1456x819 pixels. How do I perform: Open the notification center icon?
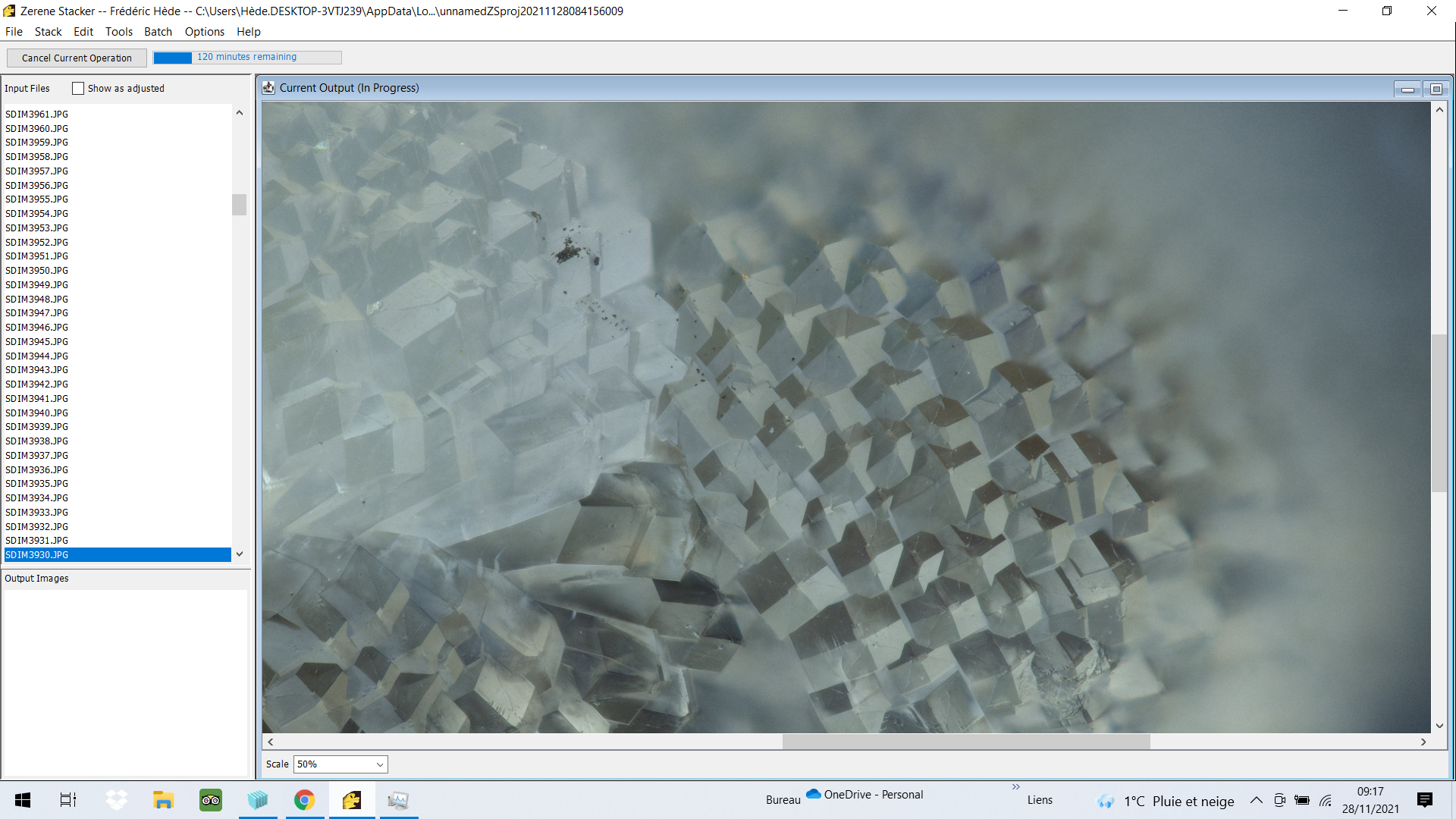click(1425, 800)
